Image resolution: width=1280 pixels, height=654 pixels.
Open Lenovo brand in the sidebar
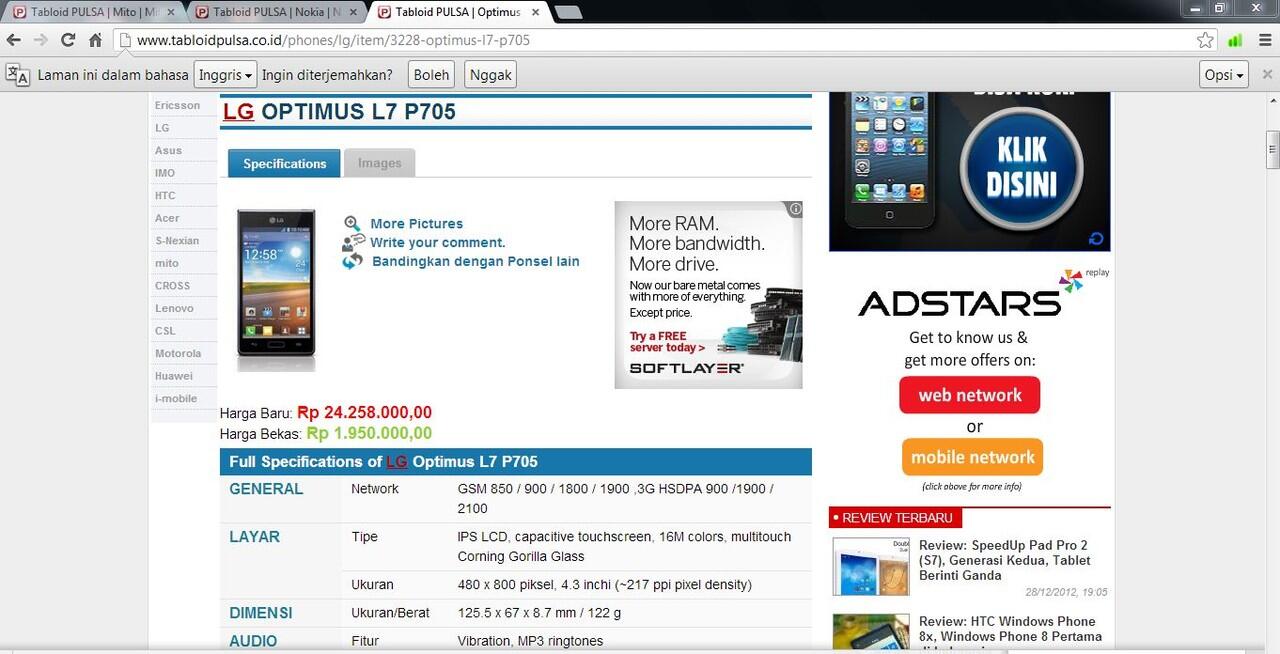pos(174,308)
